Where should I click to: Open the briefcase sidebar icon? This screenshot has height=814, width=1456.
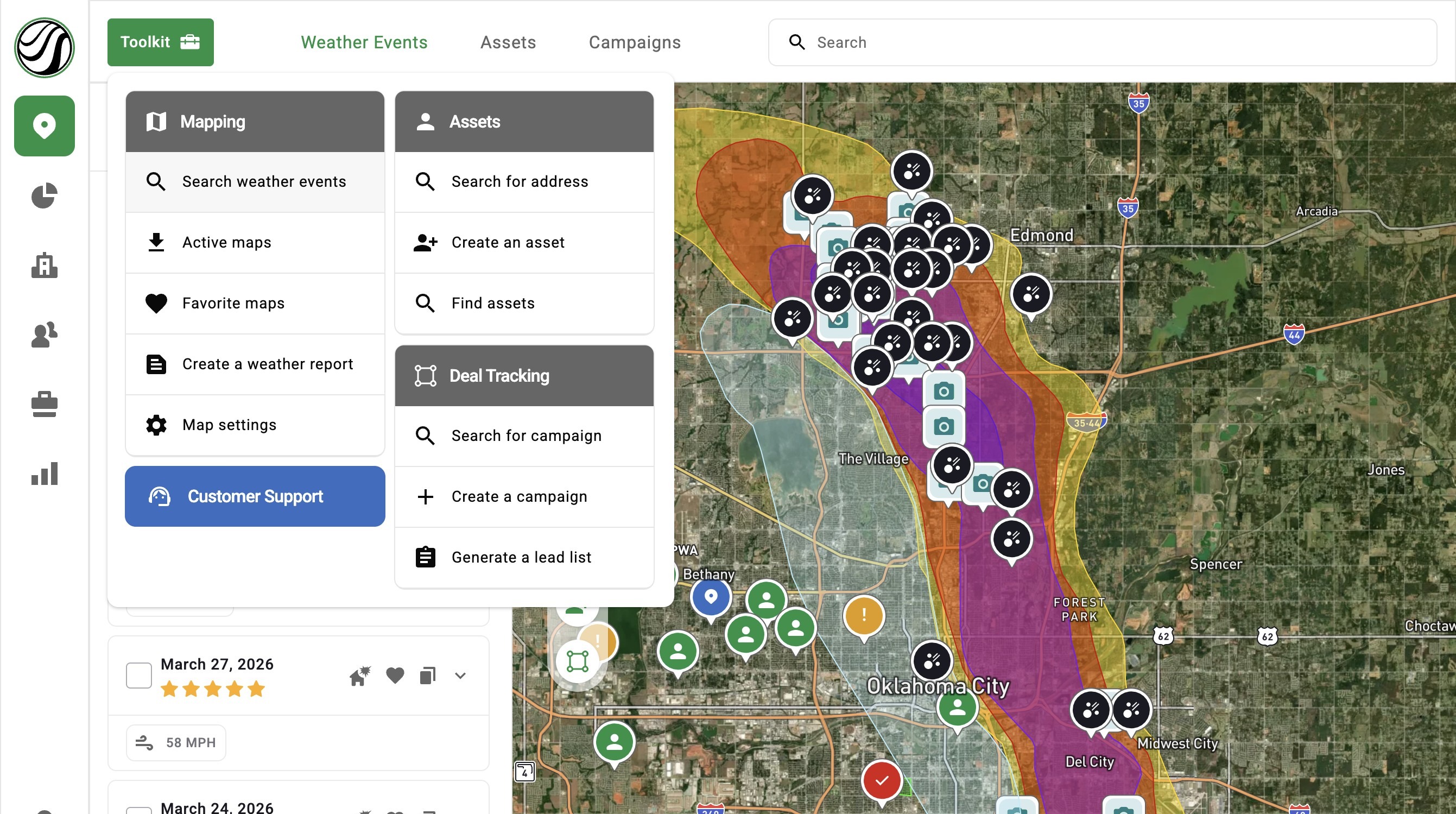click(x=44, y=404)
